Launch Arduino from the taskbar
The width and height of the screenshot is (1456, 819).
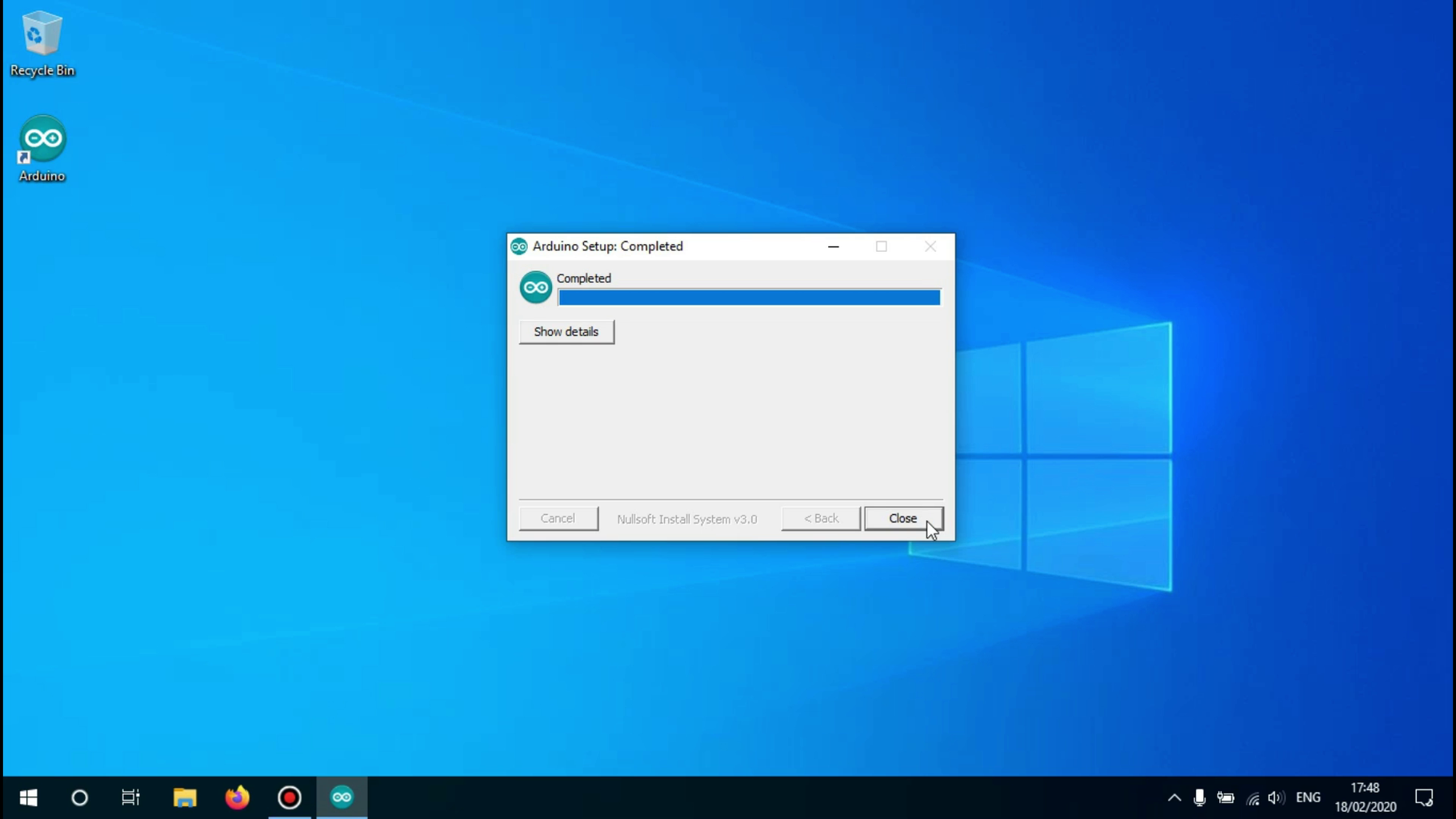coord(342,797)
